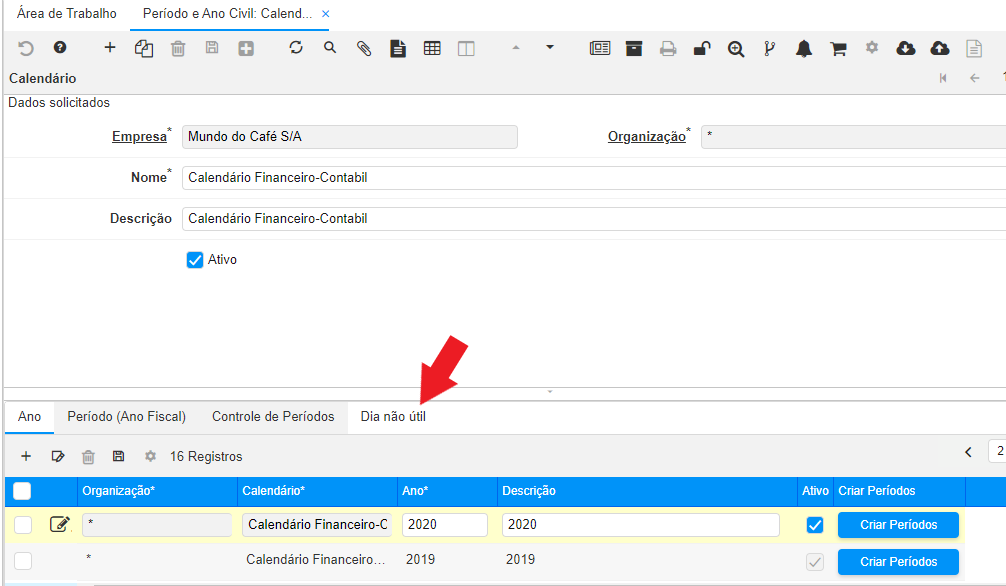Viewport: 1006px width, 586px height.
Task: Open the Archive box icon
Action: [634, 48]
